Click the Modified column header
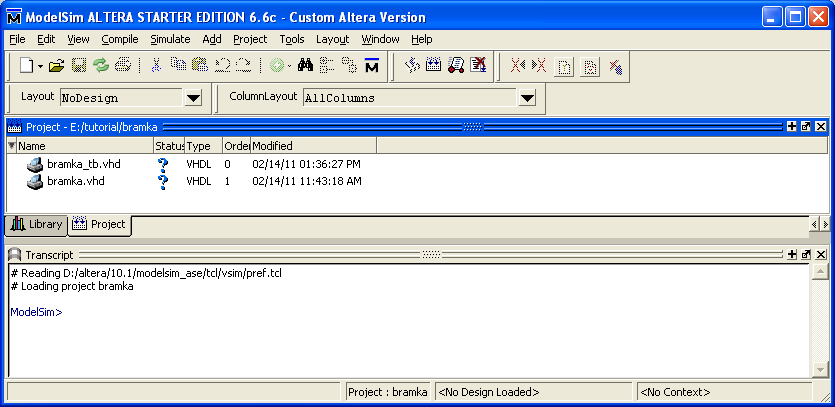The width and height of the screenshot is (835, 407). pyautogui.click(x=314, y=145)
